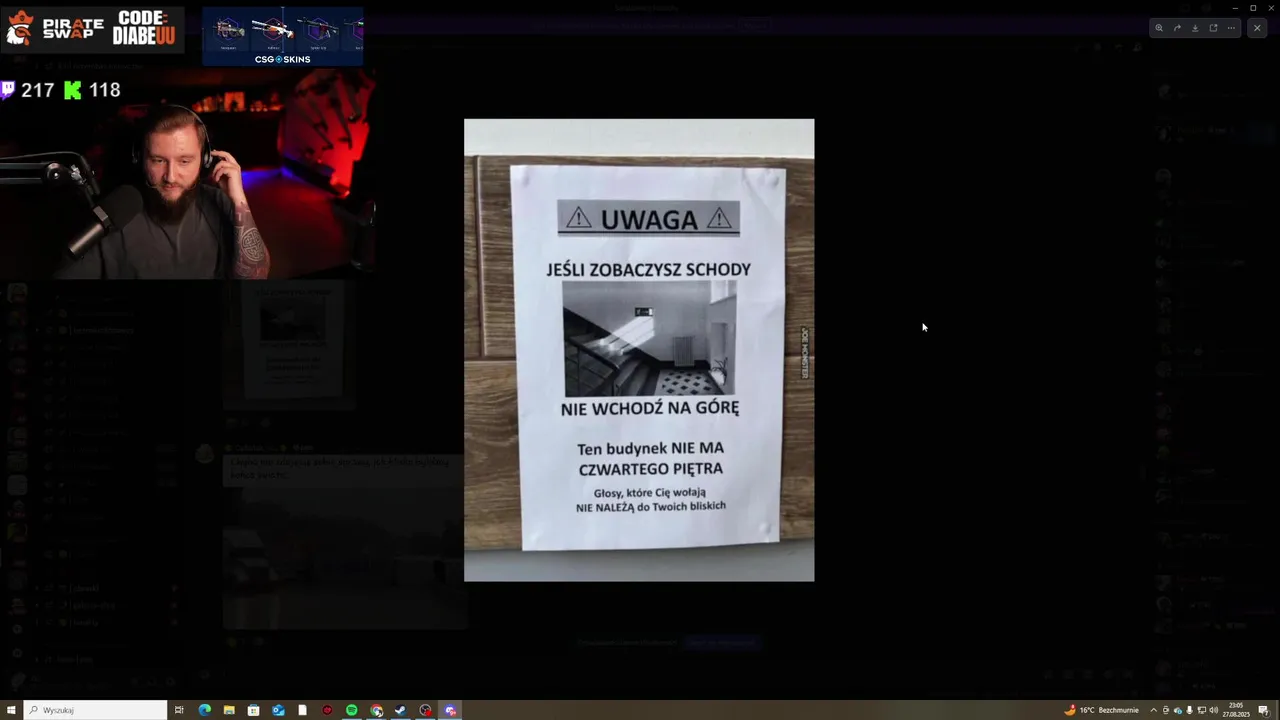Zoom the image with the magnifier icon
The height and width of the screenshot is (720, 1280).
(x=1159, y=28)
